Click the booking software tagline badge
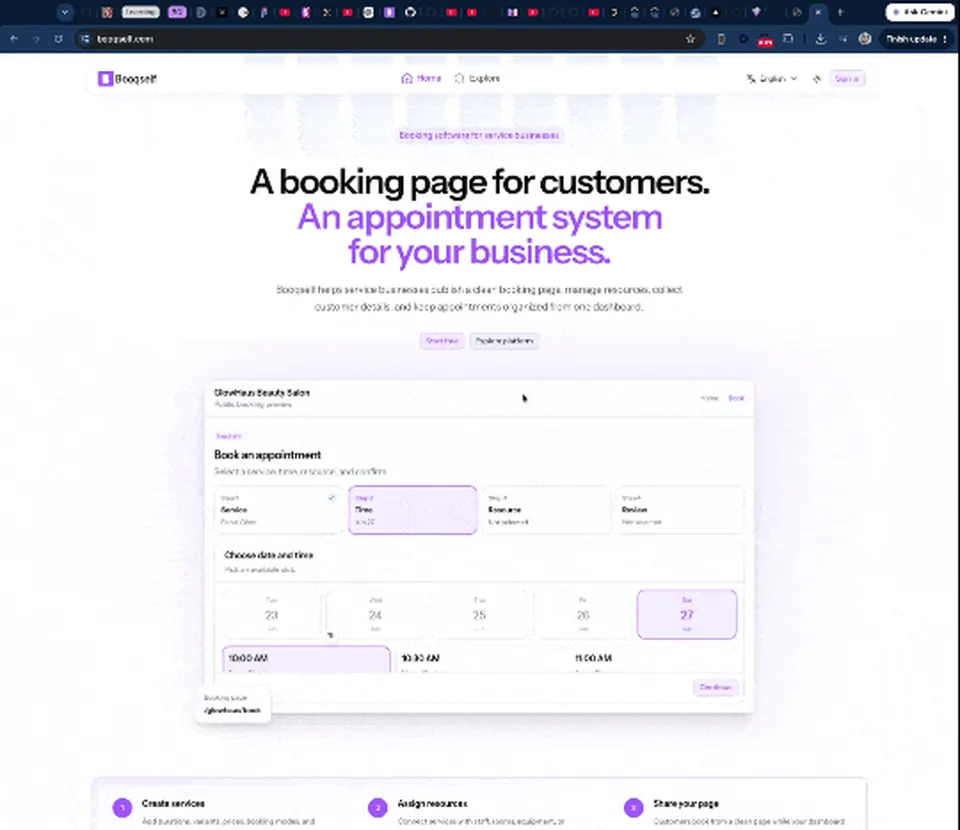The width and height of the screenshot is (960, 830). [x=479, y=135]
